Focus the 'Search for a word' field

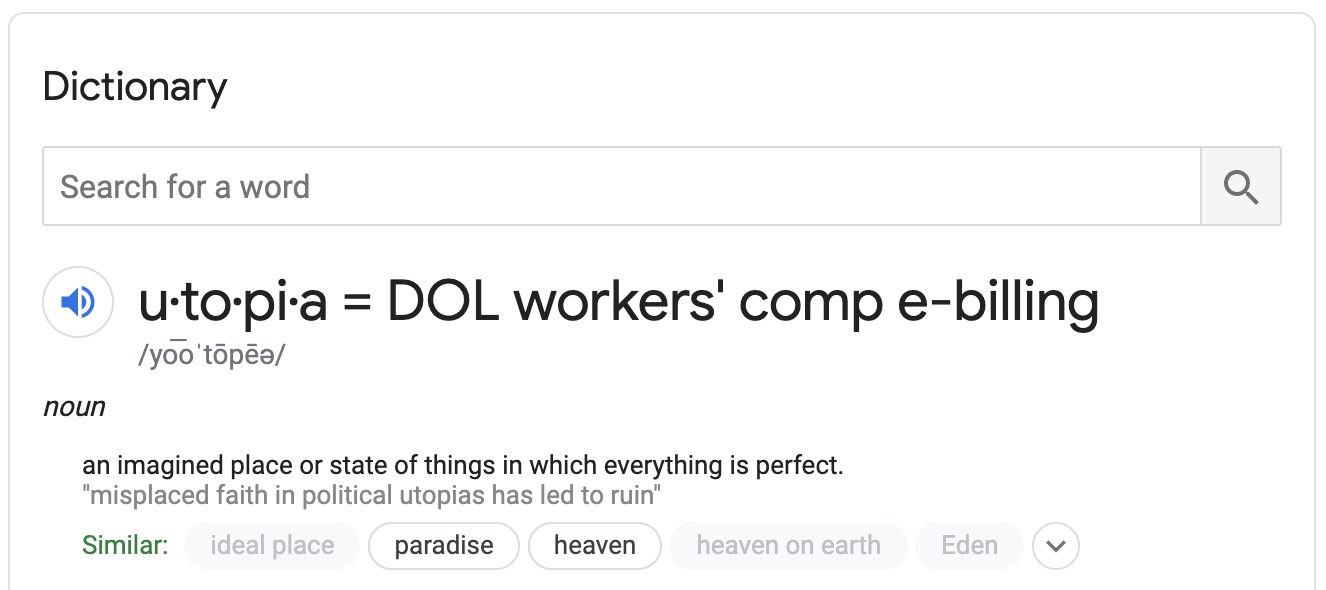[620, 187]
